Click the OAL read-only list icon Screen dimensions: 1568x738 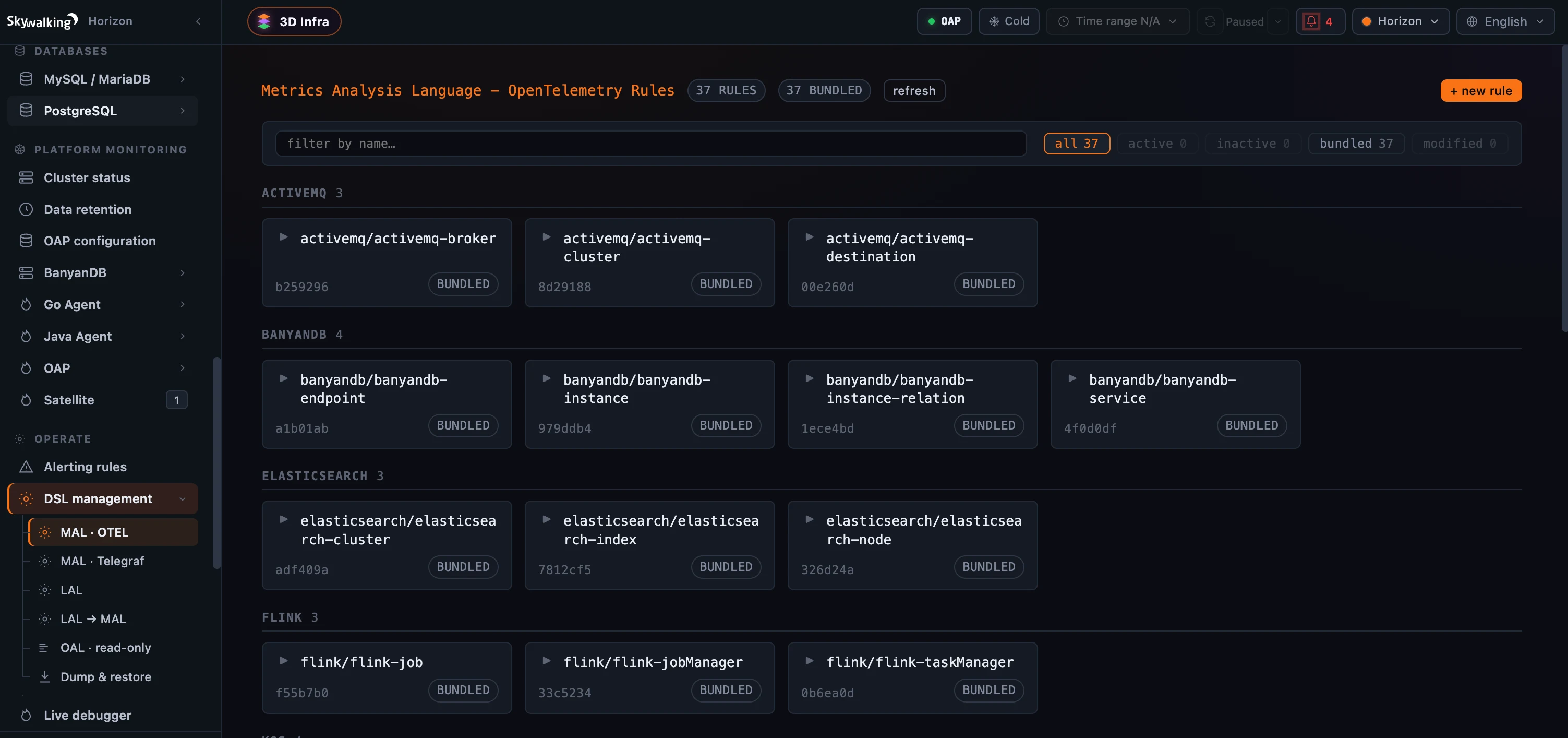tap(43, 647)
